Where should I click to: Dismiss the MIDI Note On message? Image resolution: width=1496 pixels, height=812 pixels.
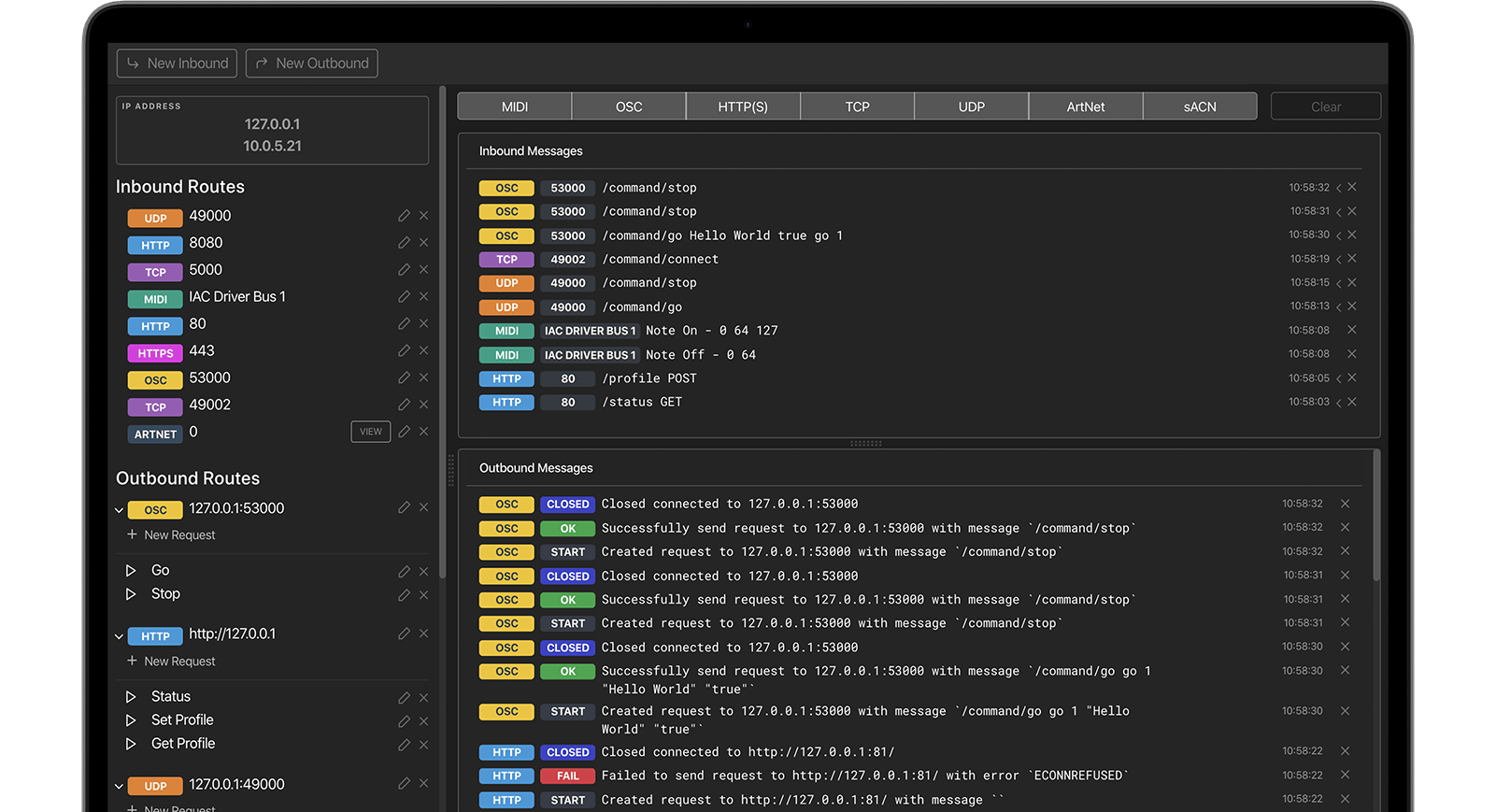pos(1352,330)
